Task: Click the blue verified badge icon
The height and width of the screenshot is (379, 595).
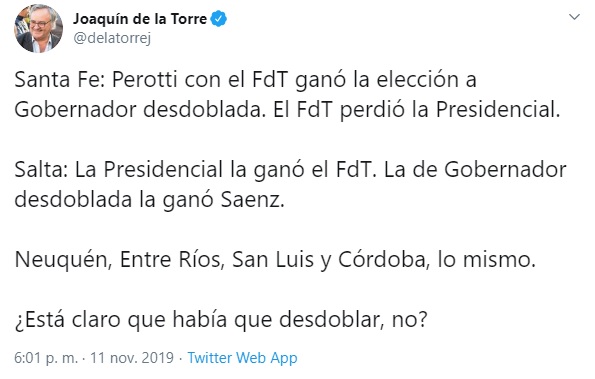Action: 219,19
